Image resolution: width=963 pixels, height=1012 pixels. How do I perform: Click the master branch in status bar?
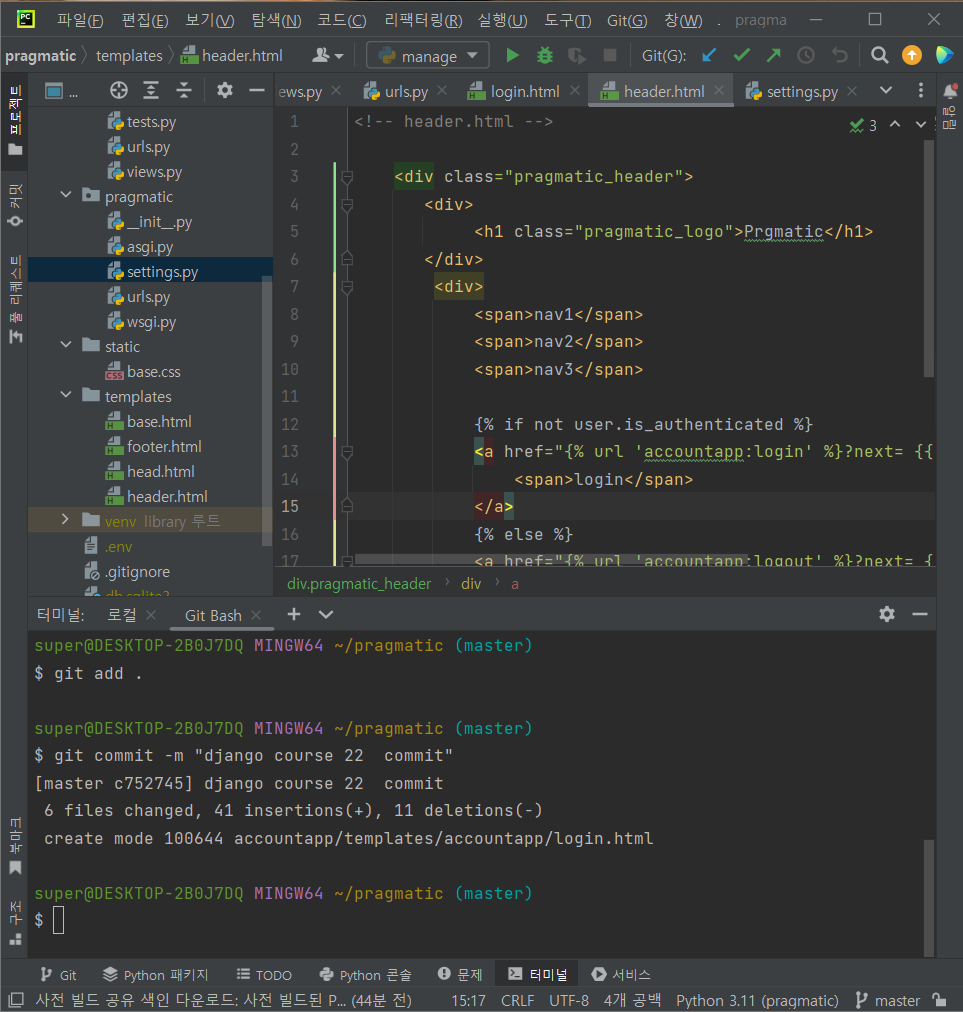(x=896, y=1000)
